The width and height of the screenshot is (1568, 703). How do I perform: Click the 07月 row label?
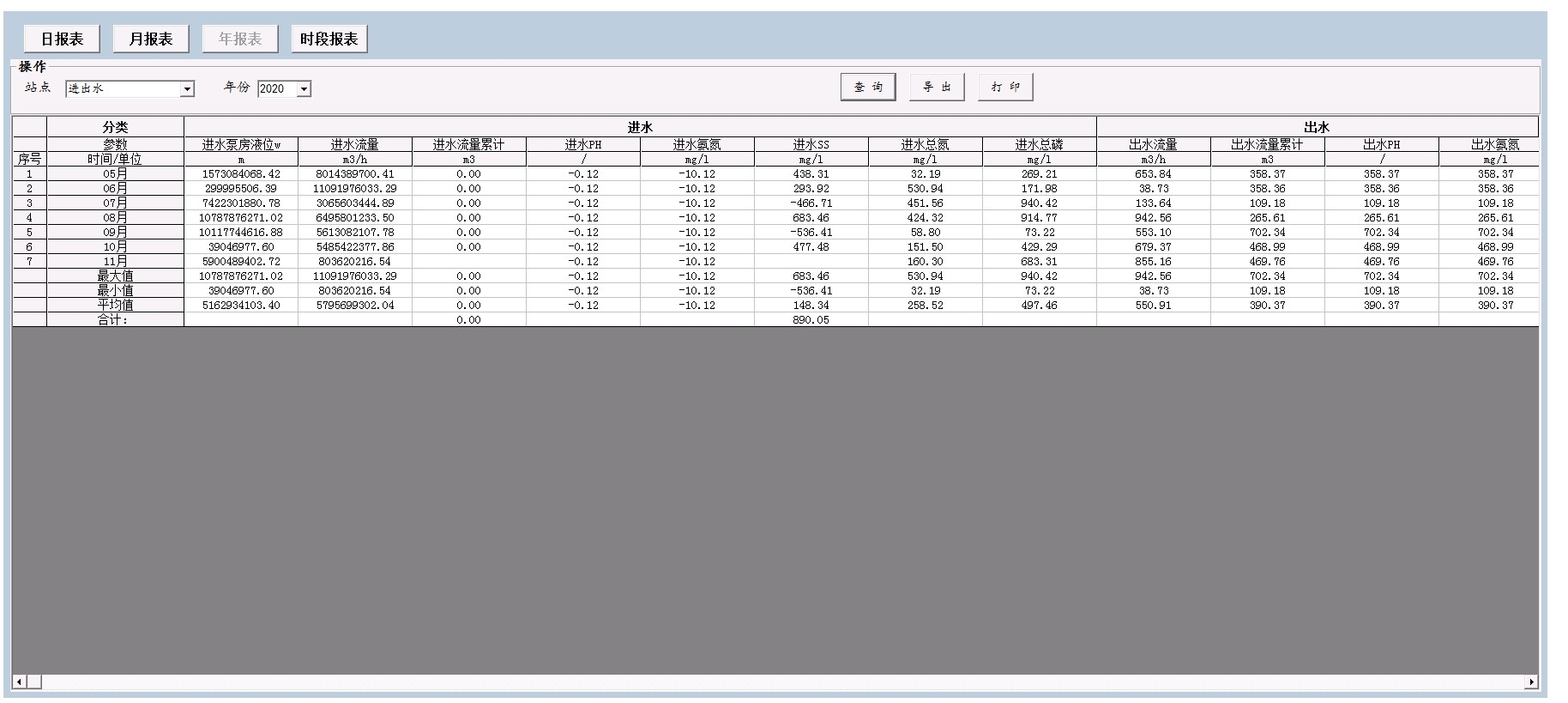(115, 203)
